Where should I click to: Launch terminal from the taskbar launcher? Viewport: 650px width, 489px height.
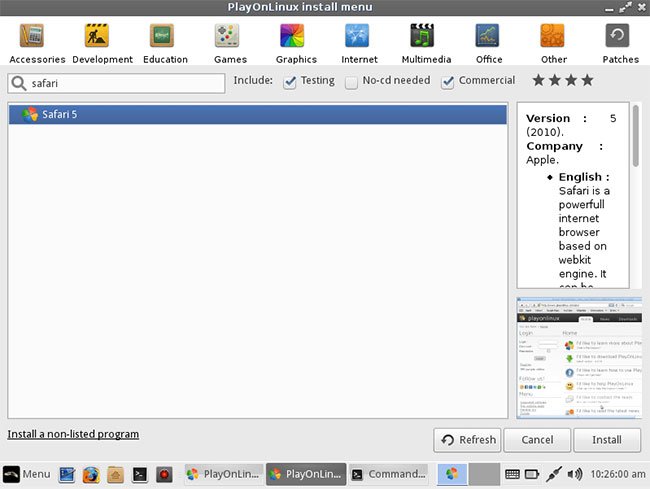[x=140, y=474]
